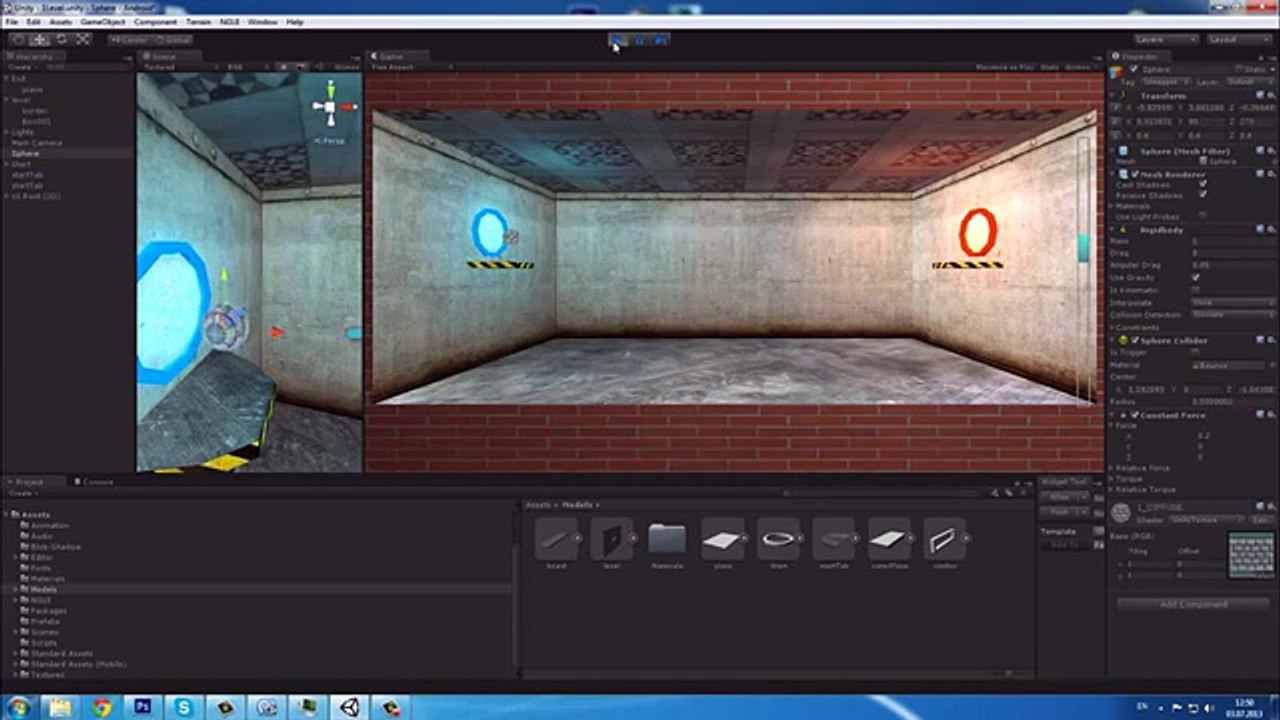Open Chrome from the taskbar
Image resolution: width=1280 pixels, height=720 pixels.
(101, 707)
